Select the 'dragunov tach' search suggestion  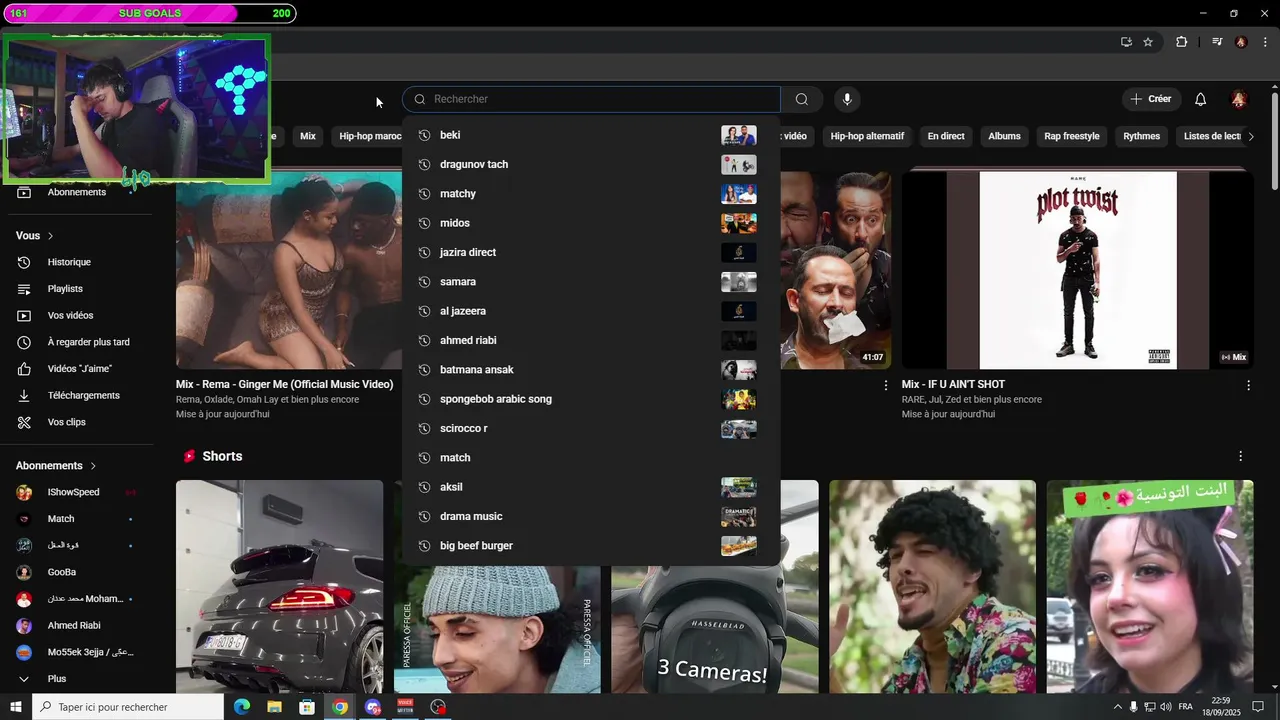(591, 164)
